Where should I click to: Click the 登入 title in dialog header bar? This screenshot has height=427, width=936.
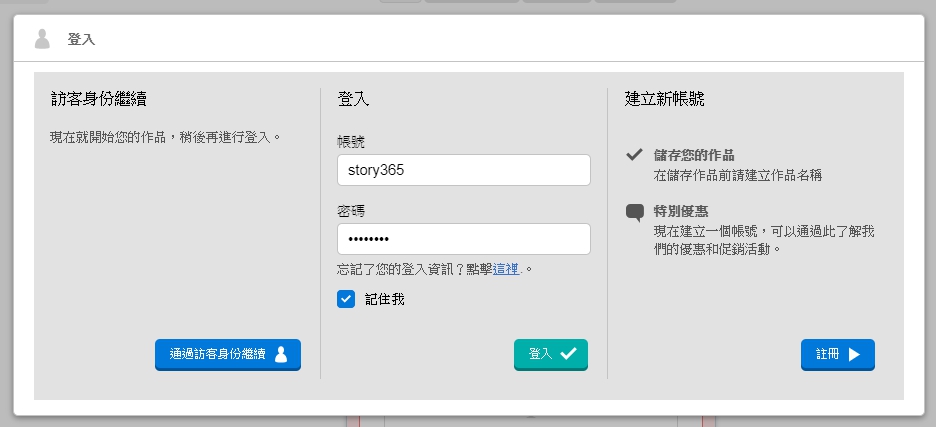coord(80,39)
